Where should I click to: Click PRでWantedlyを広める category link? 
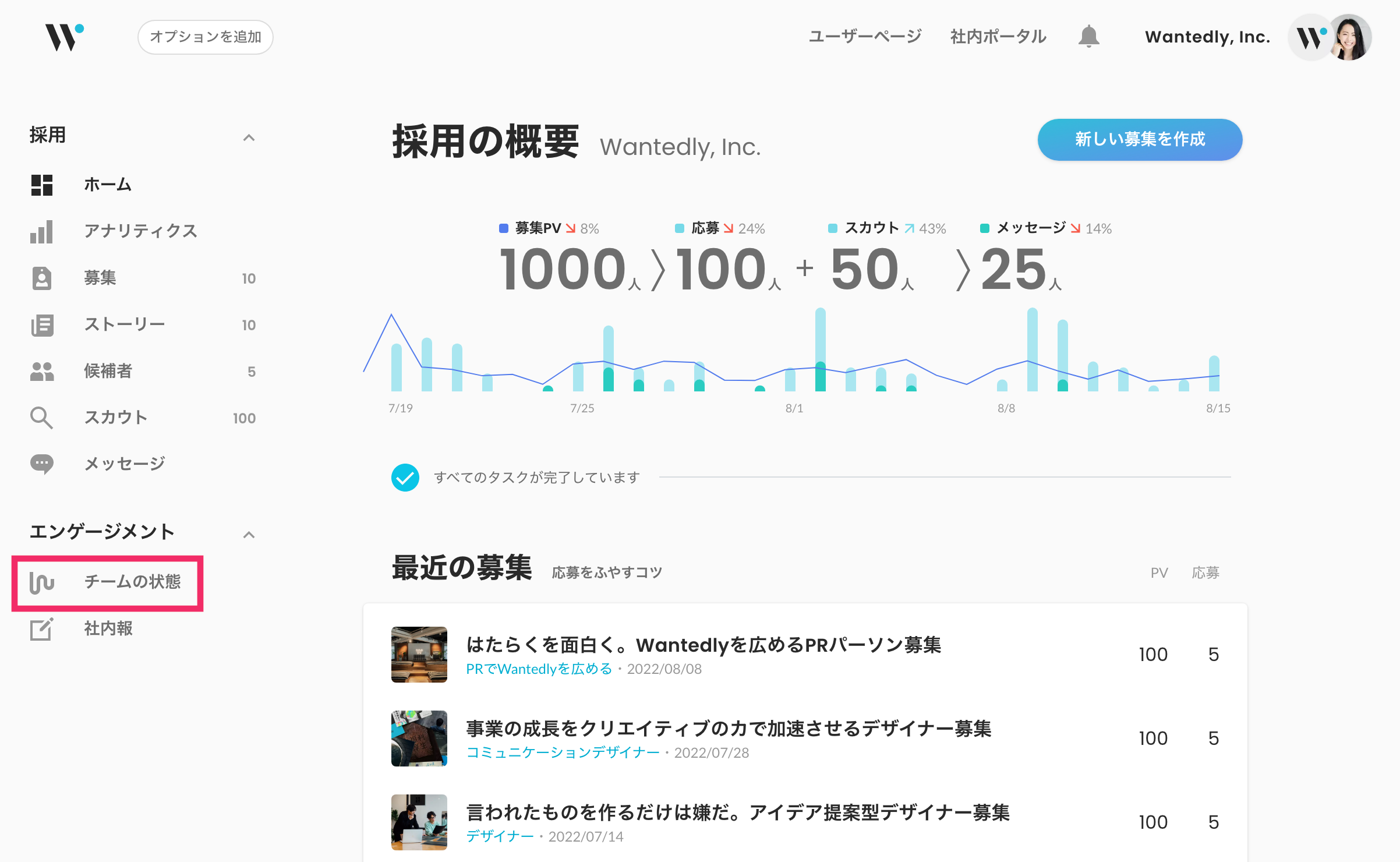[x=539, y=669]
